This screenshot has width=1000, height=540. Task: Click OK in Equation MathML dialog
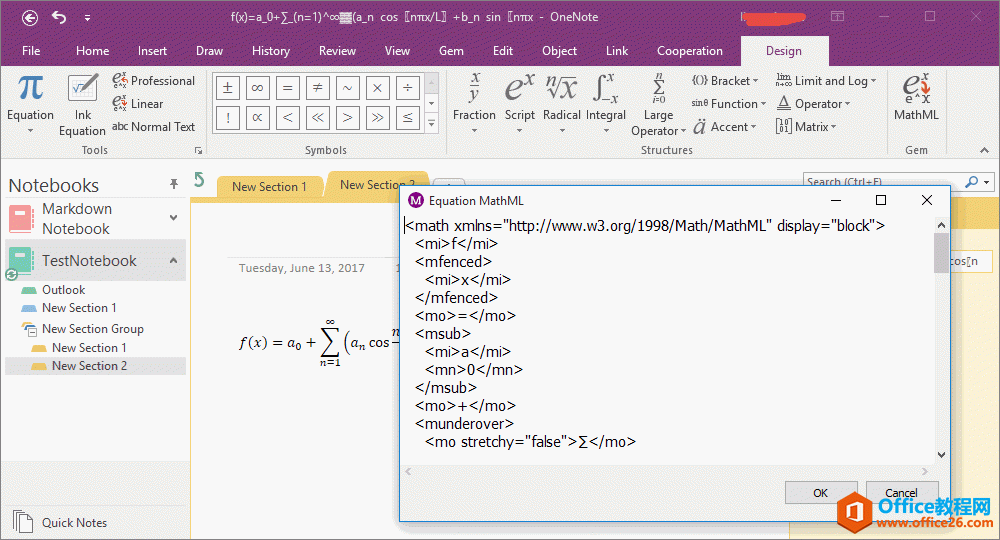[820, 493]
